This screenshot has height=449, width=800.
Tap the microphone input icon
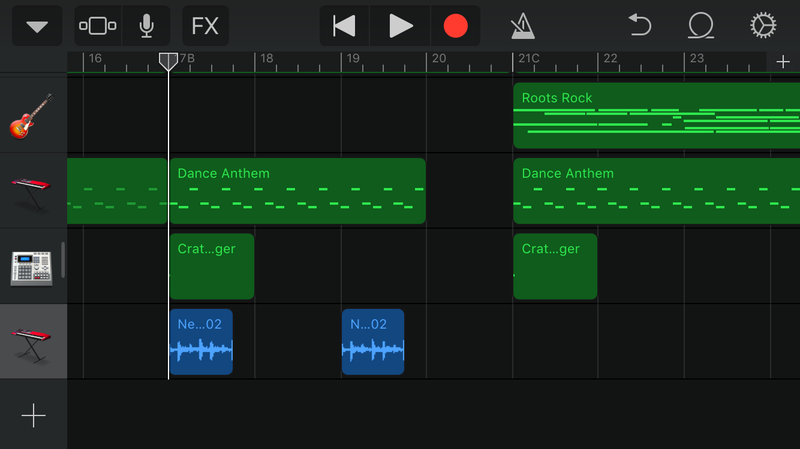[x=146, y=26]
